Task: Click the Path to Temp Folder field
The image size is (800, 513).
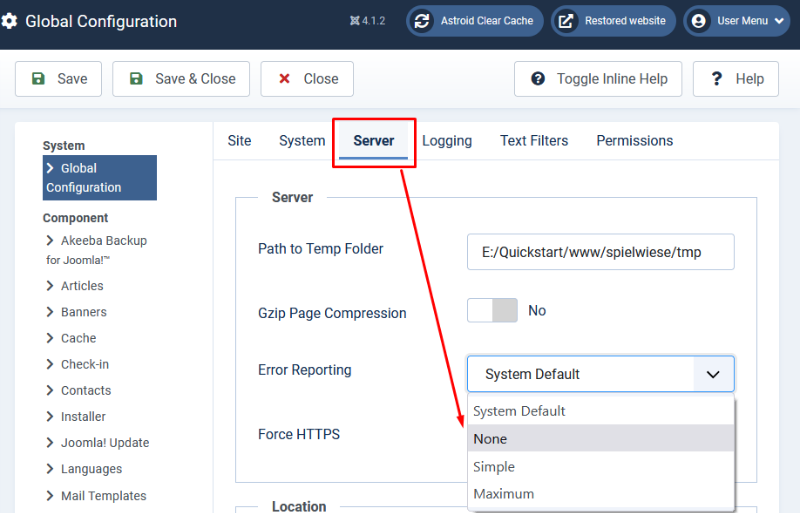Action: pyautogui.click(x=601, y=252)
